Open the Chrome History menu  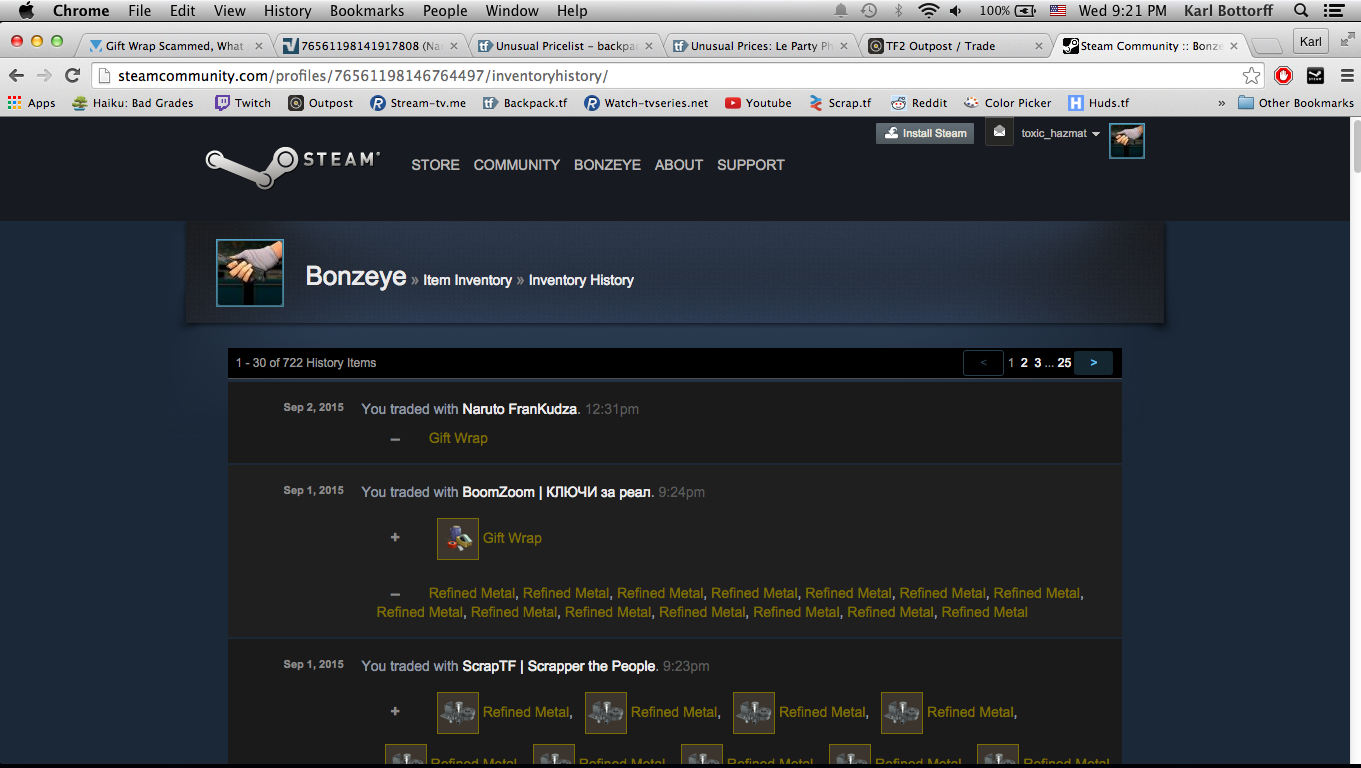tap(287, 11)
